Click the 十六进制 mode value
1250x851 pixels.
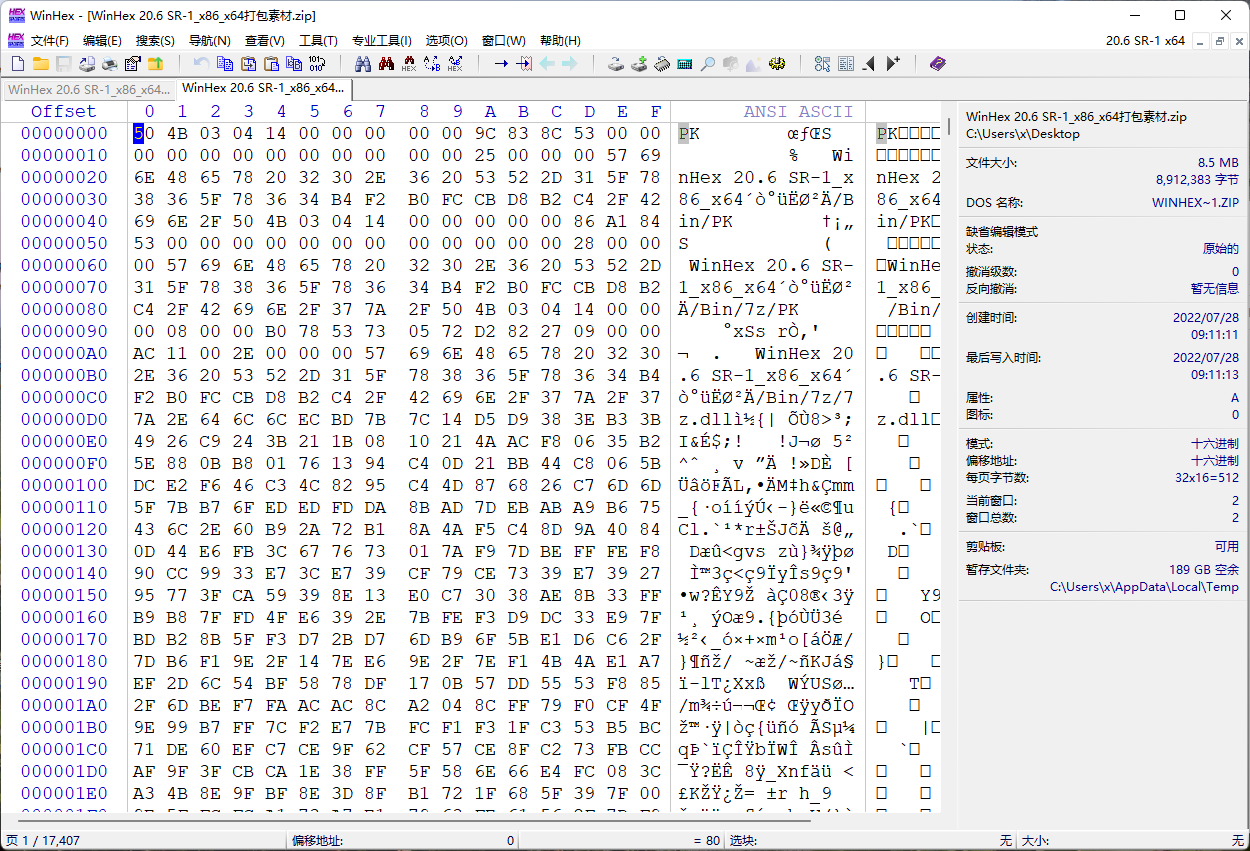1215,444
